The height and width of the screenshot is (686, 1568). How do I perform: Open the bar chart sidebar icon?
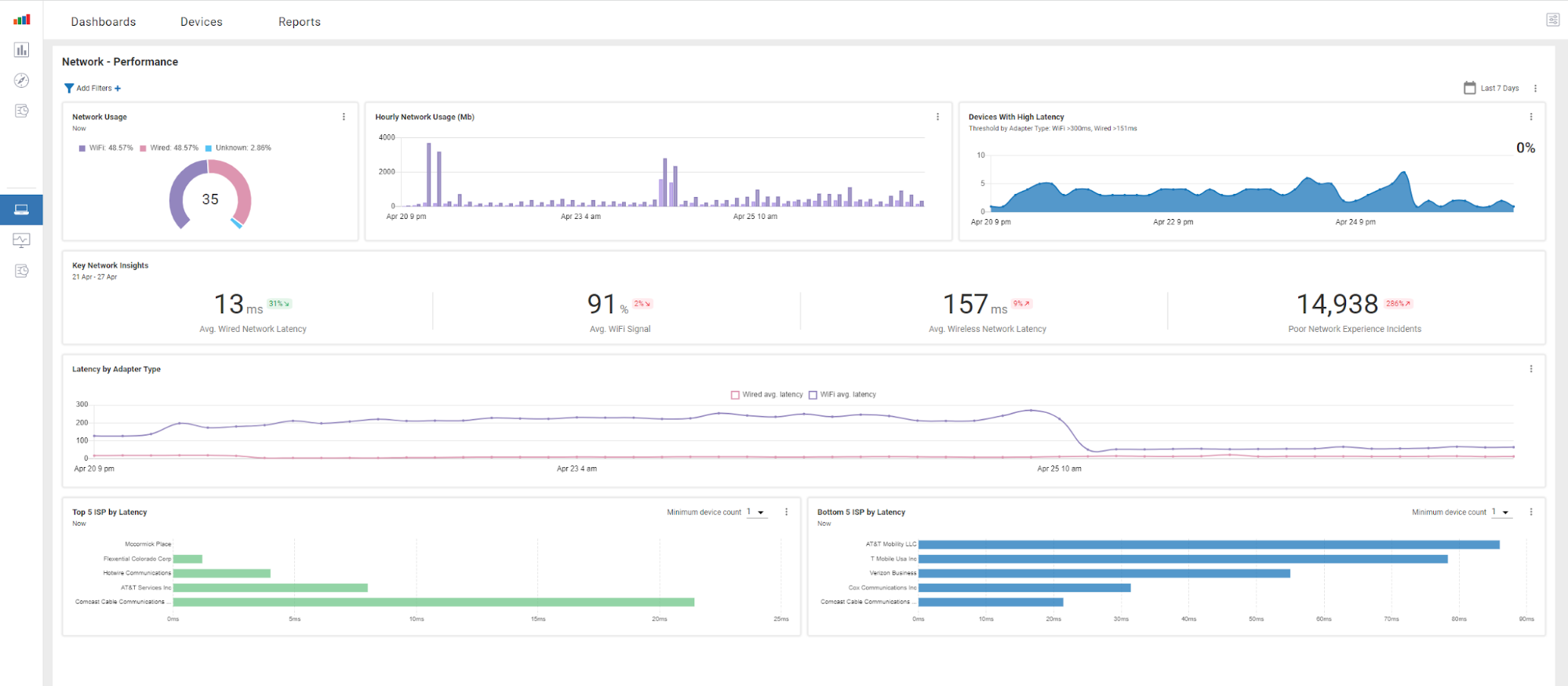[22, 50]
